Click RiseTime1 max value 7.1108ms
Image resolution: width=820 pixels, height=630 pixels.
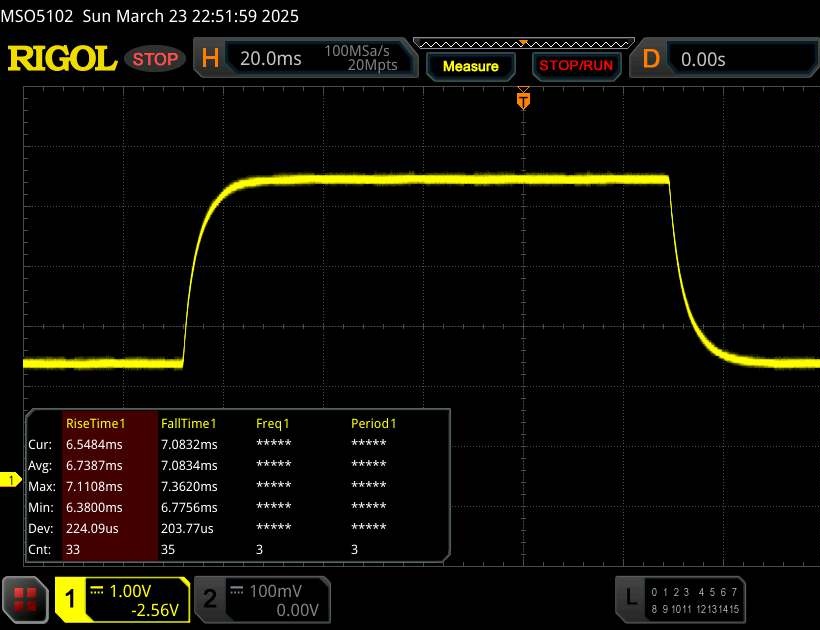tap(94, 486)
